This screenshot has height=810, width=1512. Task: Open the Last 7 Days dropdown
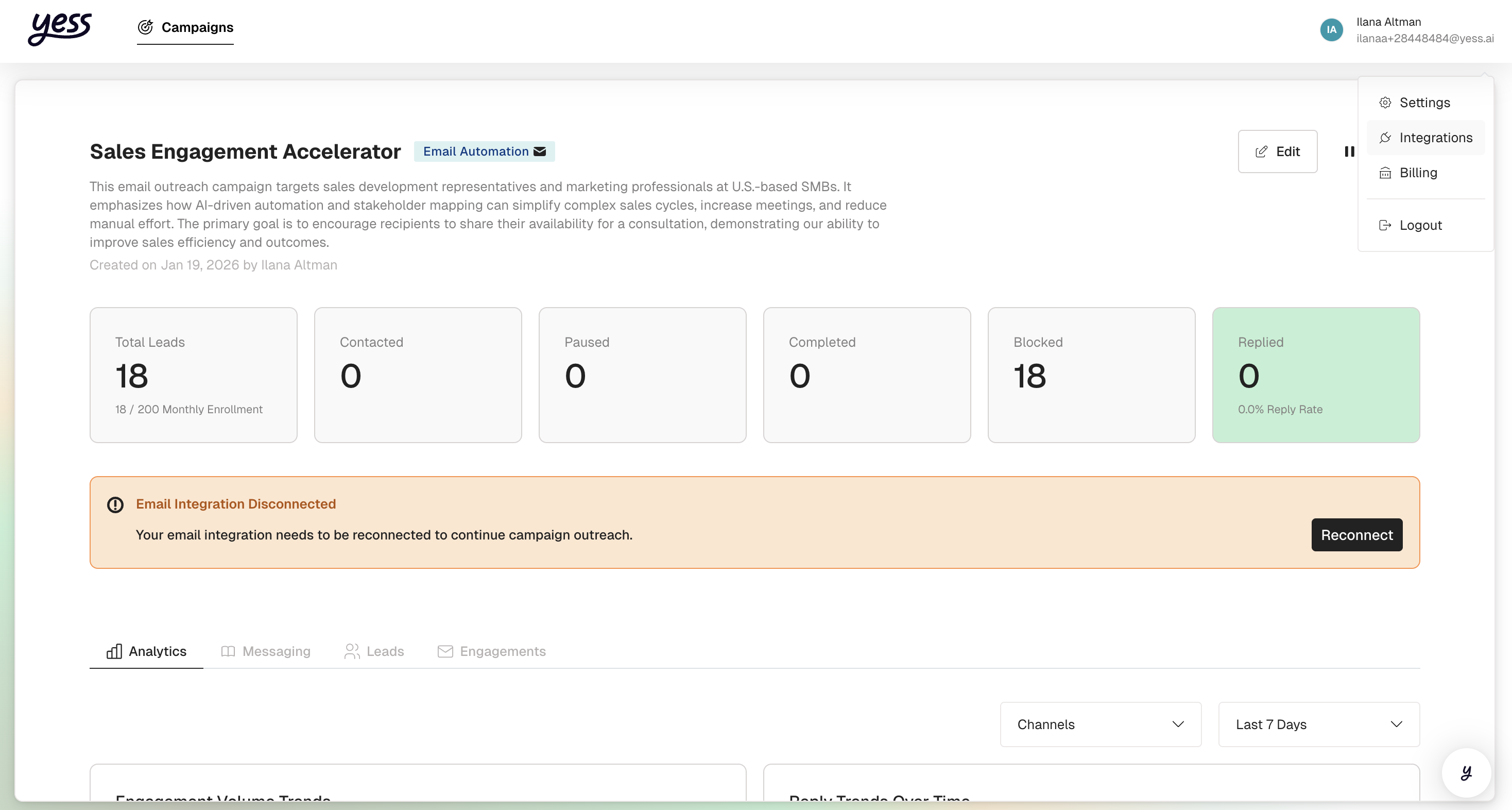point(1318,724)
